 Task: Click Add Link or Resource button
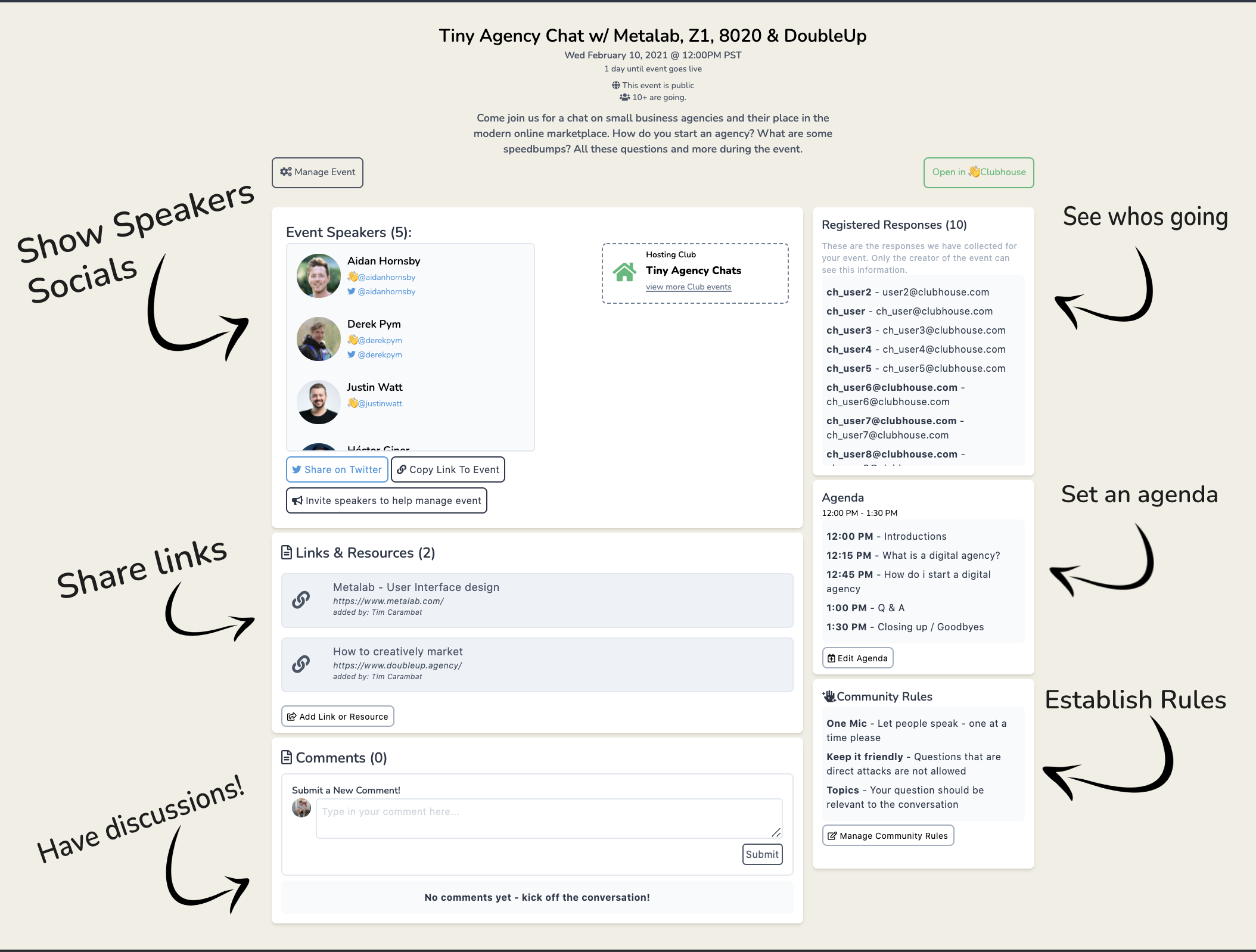tap(337, 717)
